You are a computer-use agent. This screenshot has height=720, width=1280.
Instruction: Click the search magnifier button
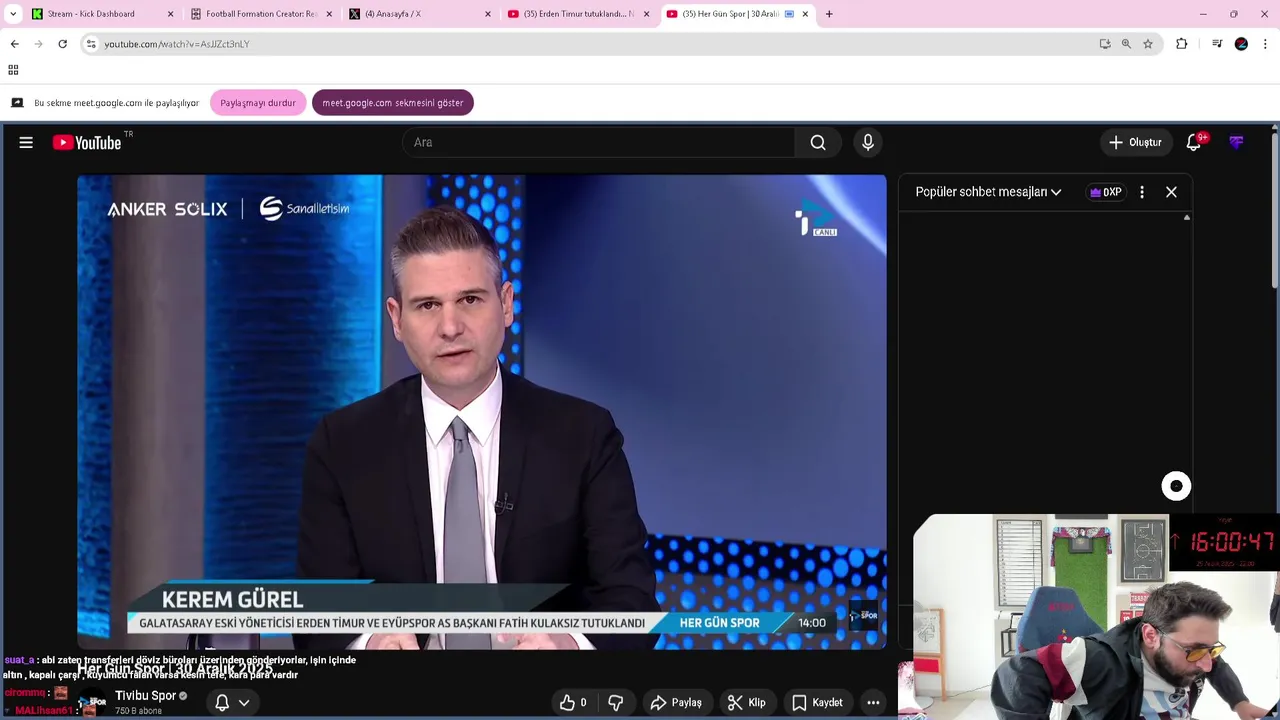(818, 143)
